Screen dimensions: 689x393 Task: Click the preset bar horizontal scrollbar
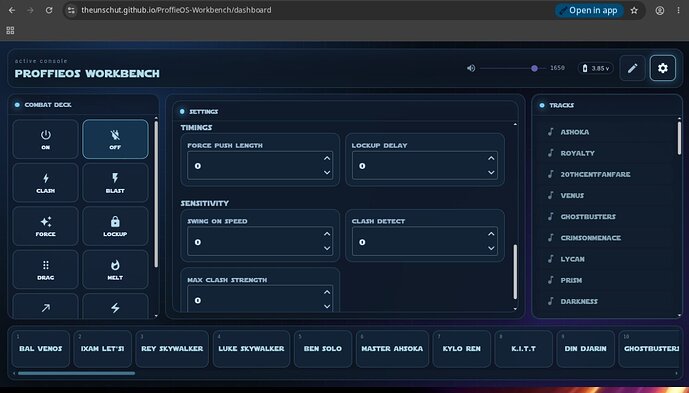click(76, 373)
